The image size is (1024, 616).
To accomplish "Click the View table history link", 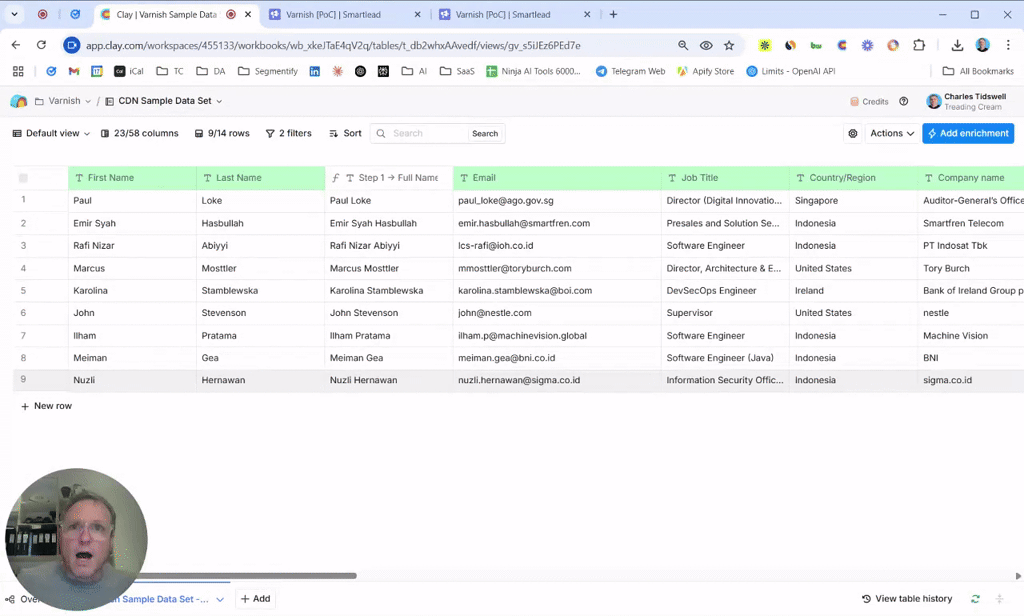I will (907, 598).
